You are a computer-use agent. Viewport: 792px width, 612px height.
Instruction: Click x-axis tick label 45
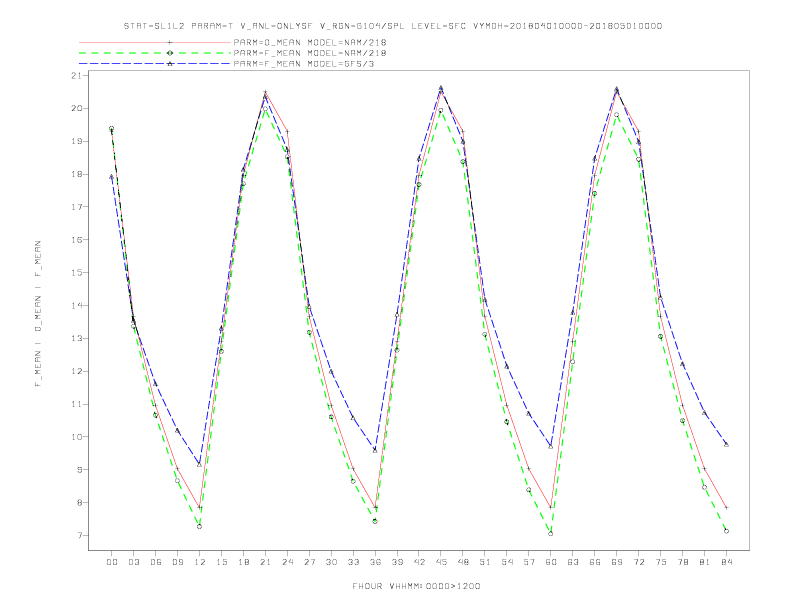441,562
